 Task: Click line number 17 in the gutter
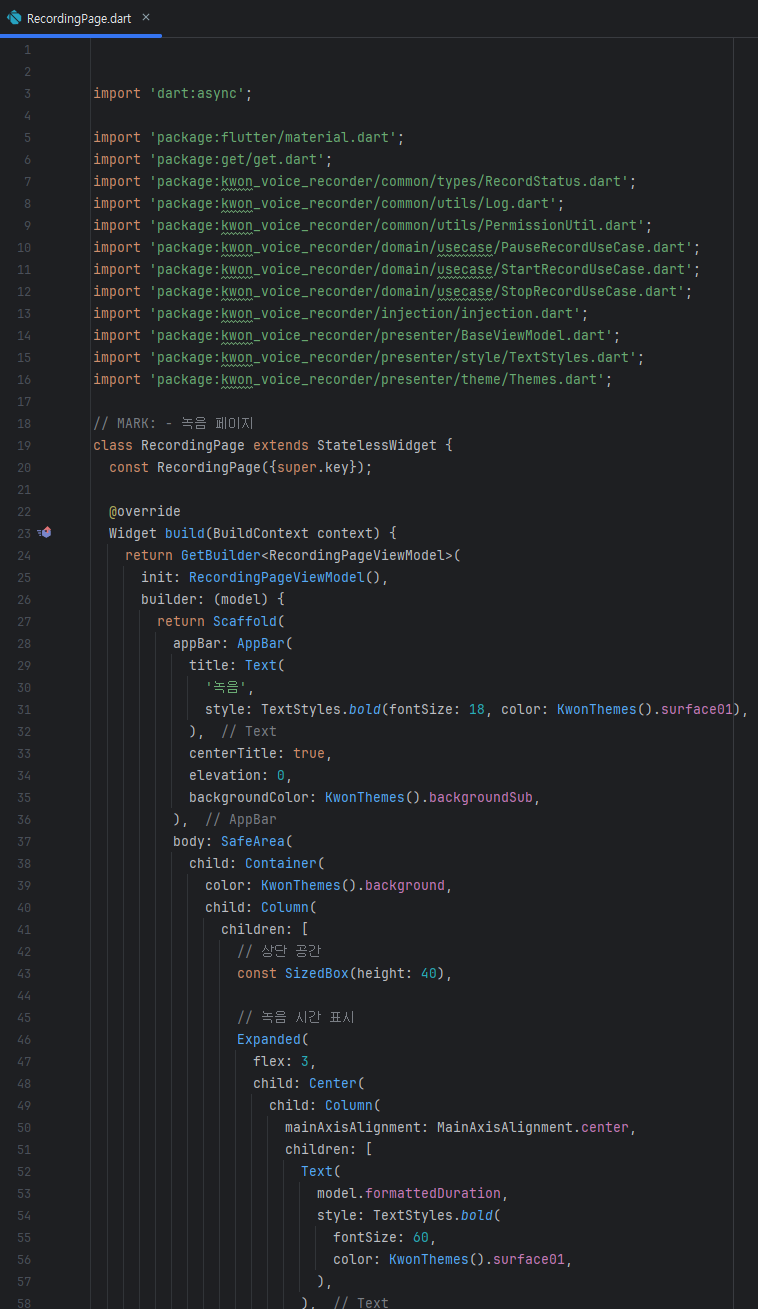(x=24, y=401)
